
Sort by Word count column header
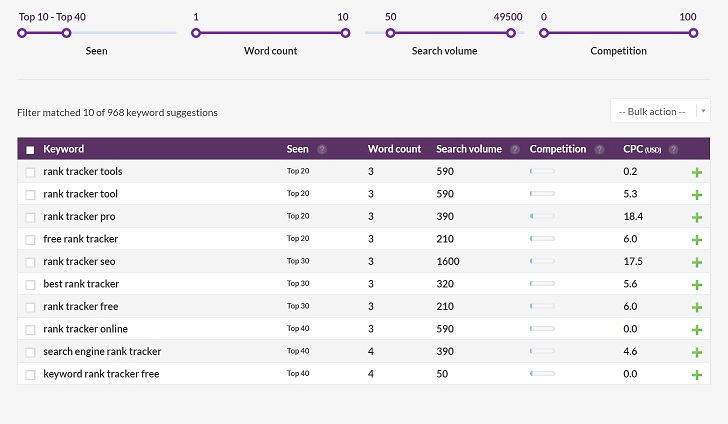click(394, 149)
